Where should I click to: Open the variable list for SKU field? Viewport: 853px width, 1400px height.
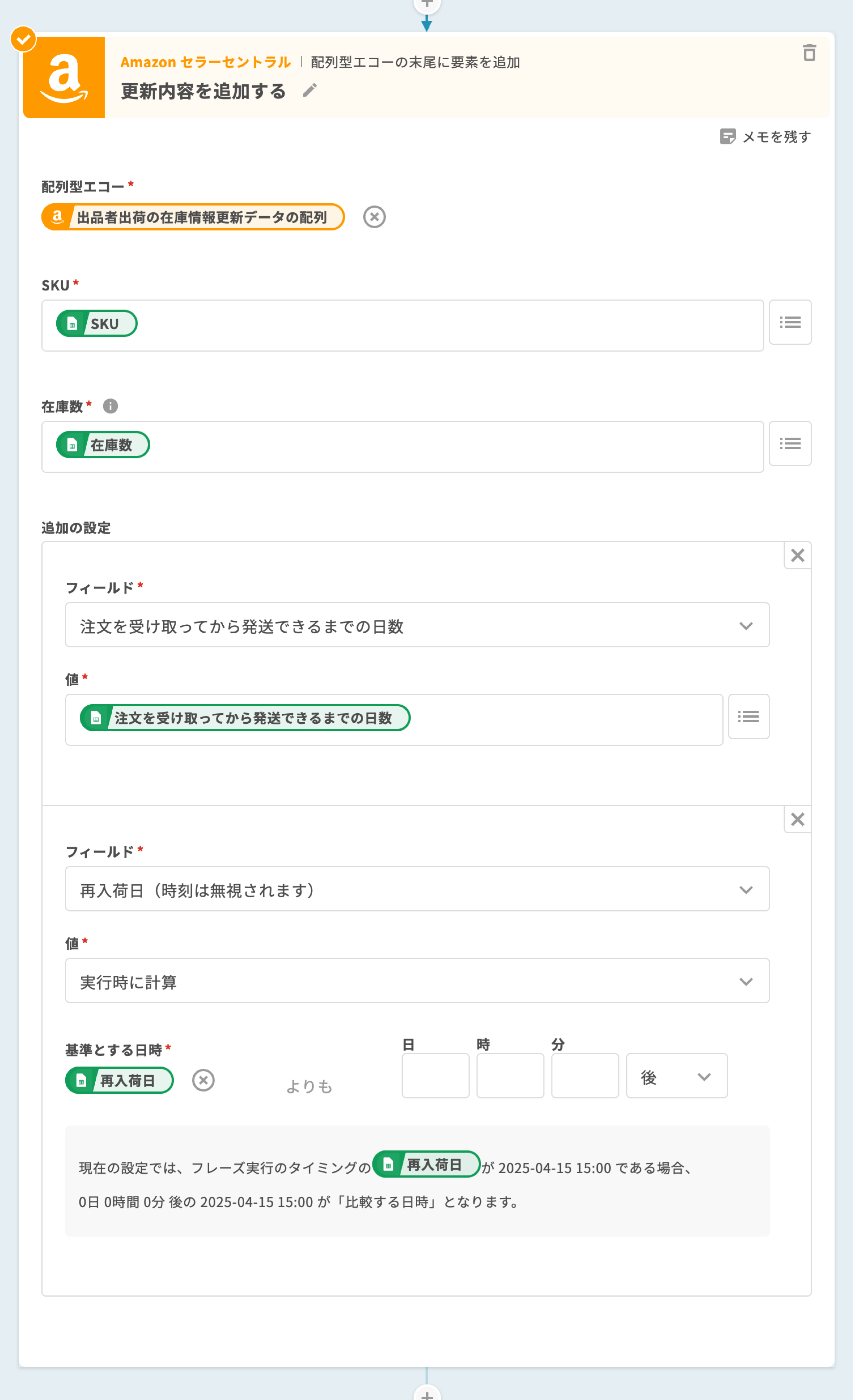(x=789, y=322)
